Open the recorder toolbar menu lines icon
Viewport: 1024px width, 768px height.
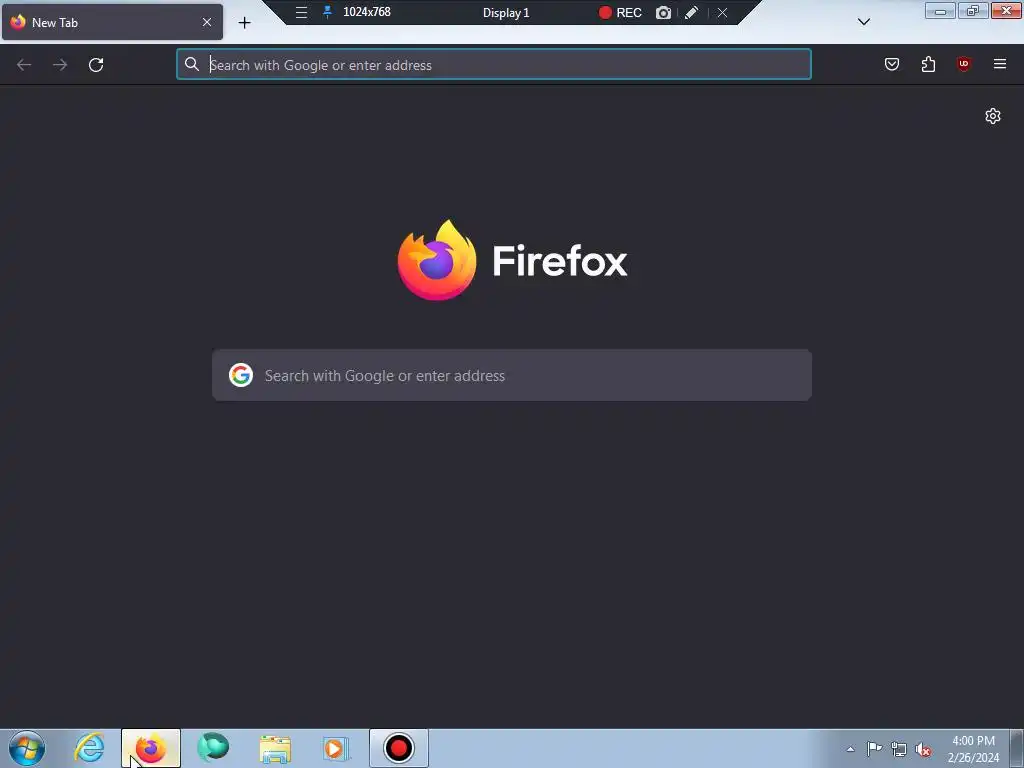(301, 12)
